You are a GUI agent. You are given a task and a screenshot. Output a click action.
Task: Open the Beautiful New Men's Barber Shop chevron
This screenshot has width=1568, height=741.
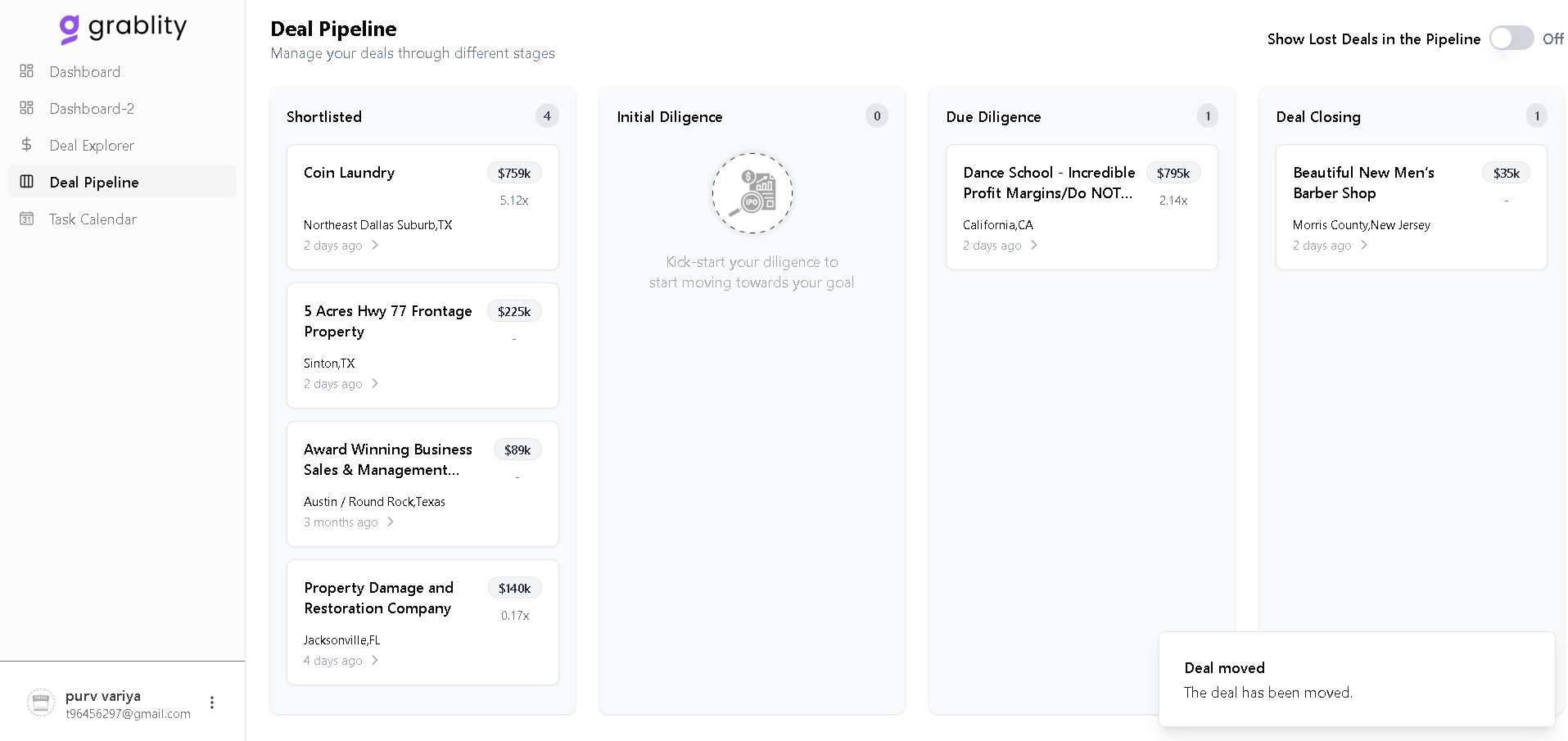coord(1364,245)
